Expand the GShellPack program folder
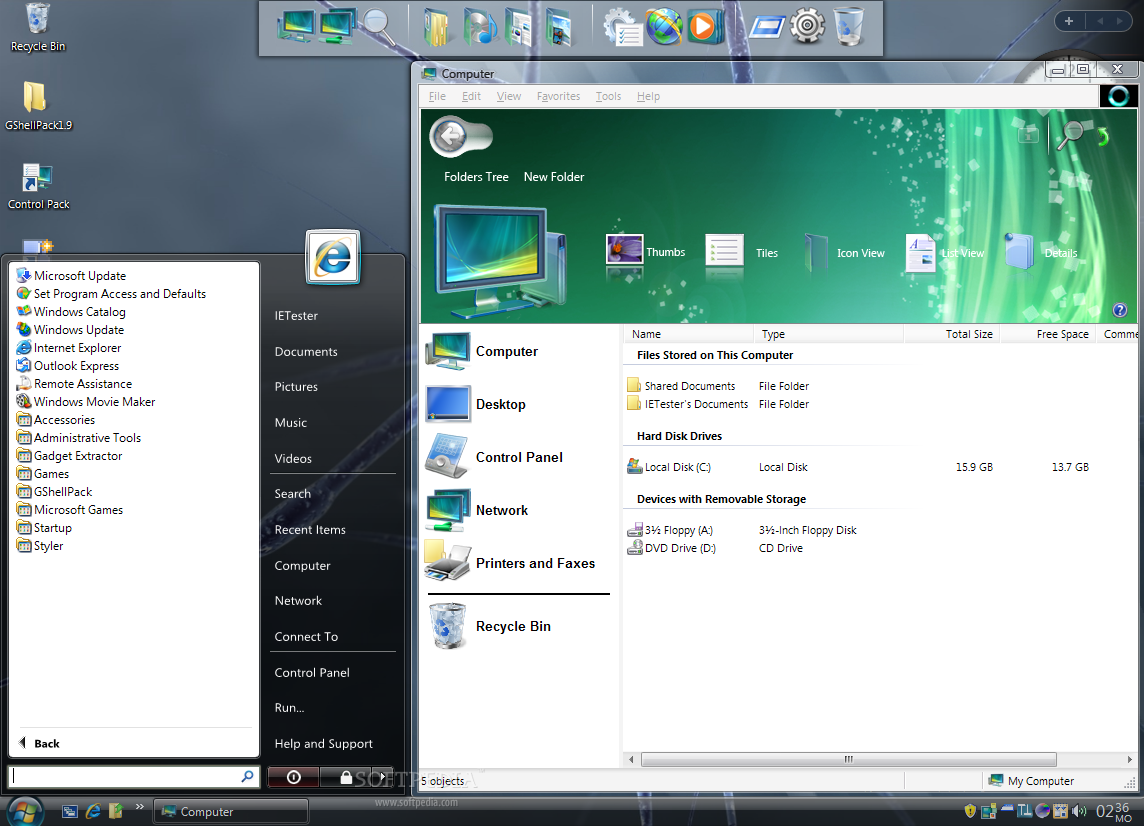Screen dimensions: 1144x826 pos(54,492)
